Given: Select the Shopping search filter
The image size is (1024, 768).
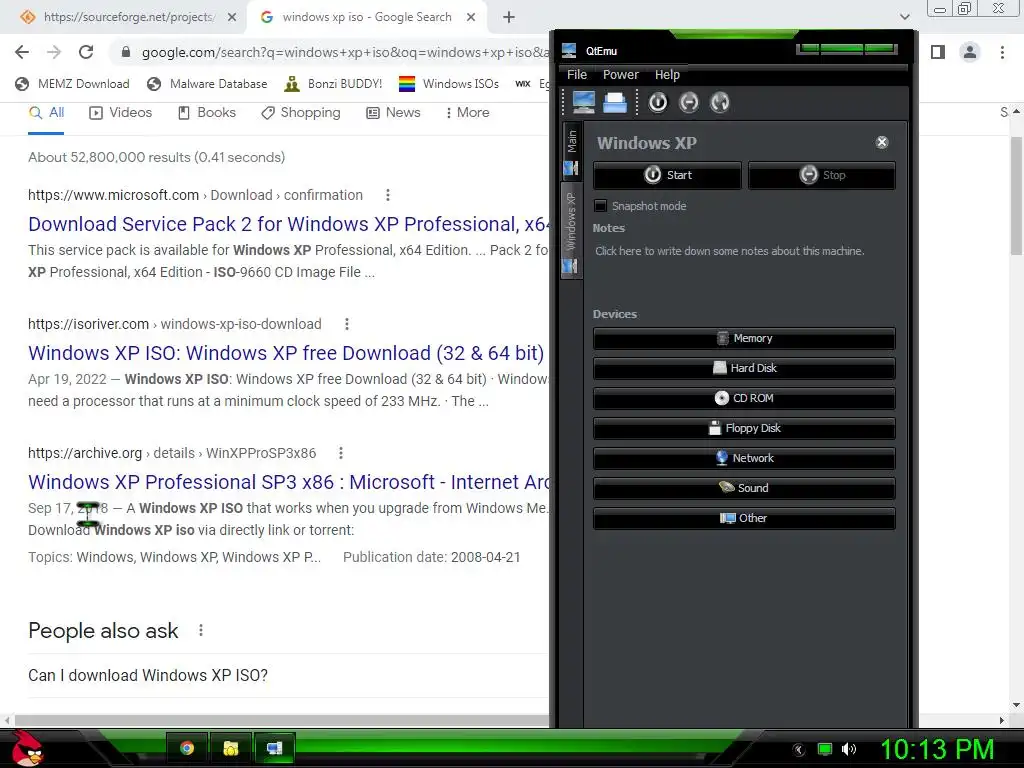Looking at the screenshot, I should pyautogui.click(x=300, y=112).
